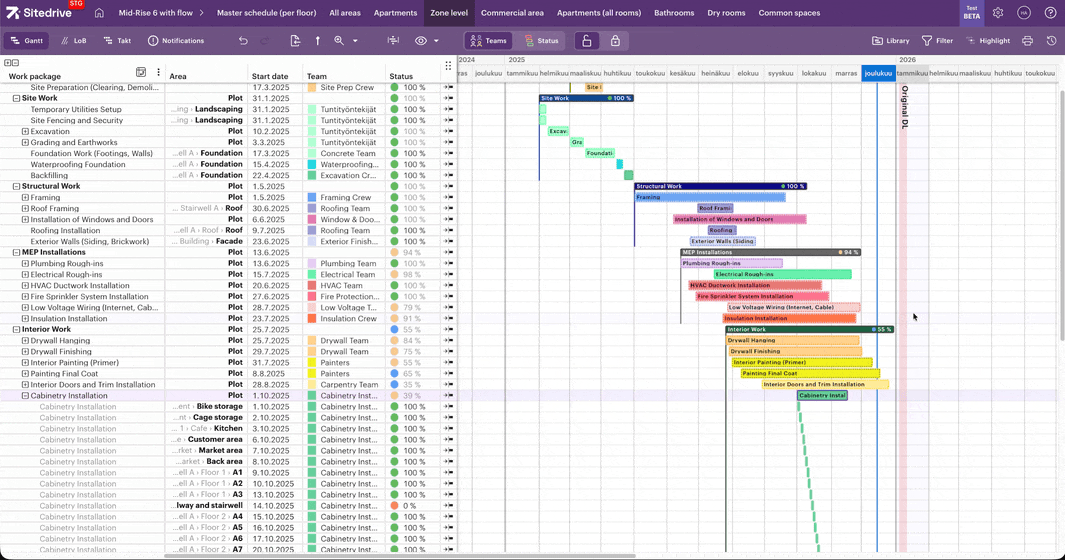Viewport: 1065px width, 560px height.
Task: Toggle the eye visibility options
Action: point(421,41)
